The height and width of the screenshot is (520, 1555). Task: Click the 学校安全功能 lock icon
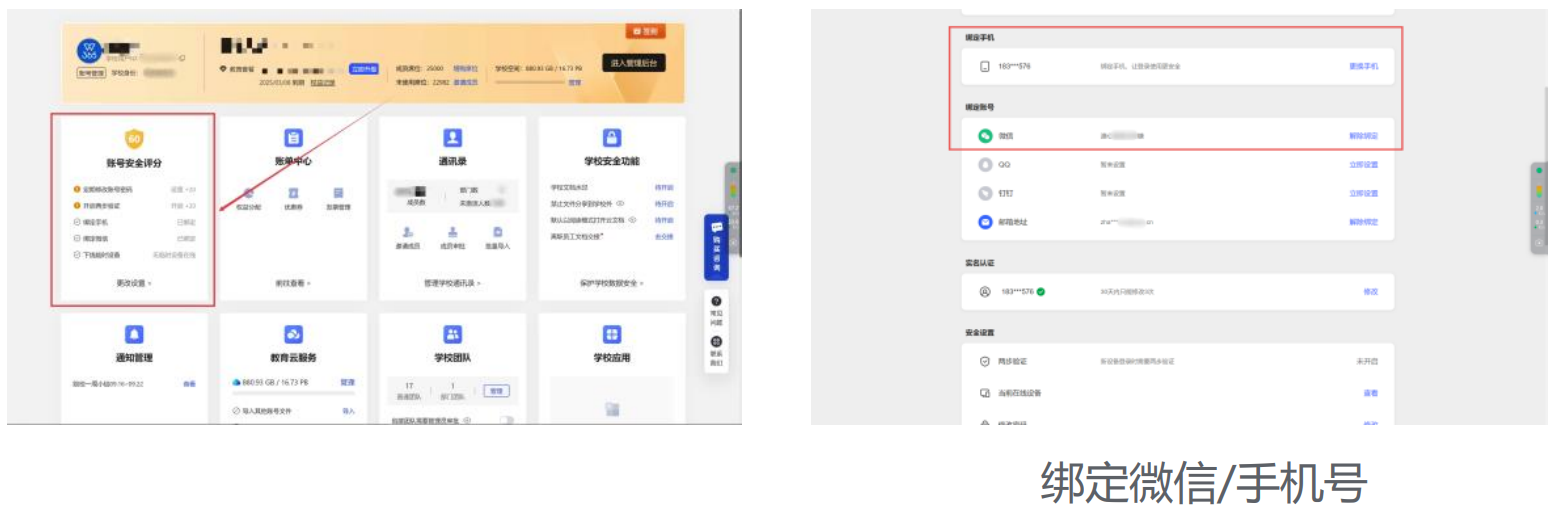click(x=612, y=138)
